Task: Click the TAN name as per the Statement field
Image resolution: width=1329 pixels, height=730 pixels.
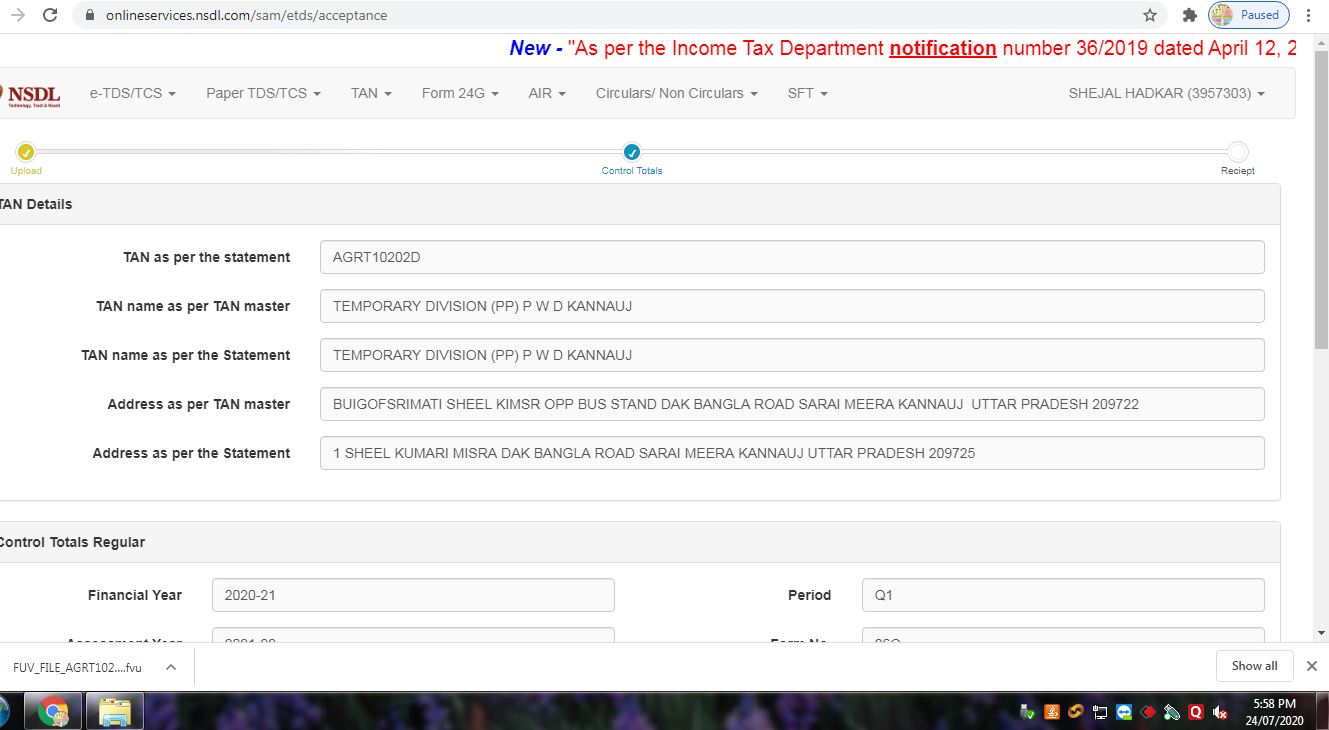Action: 792,355
